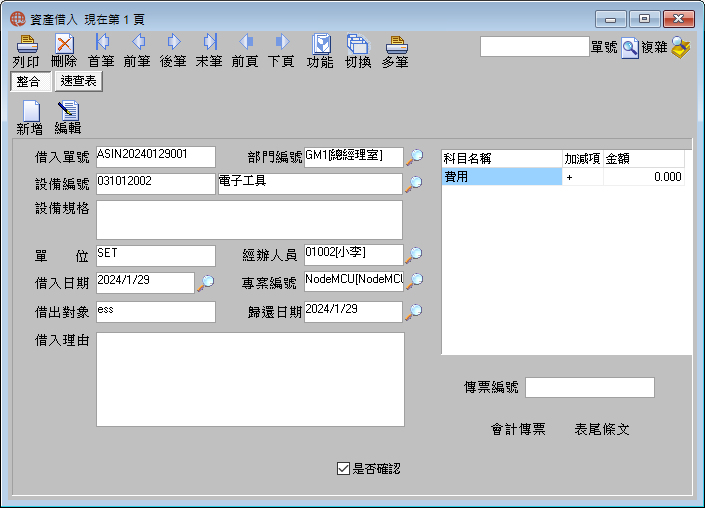Click the 部門編號 field GM1[總經理室]
This screenshot has height=508, width=705.
353,157
